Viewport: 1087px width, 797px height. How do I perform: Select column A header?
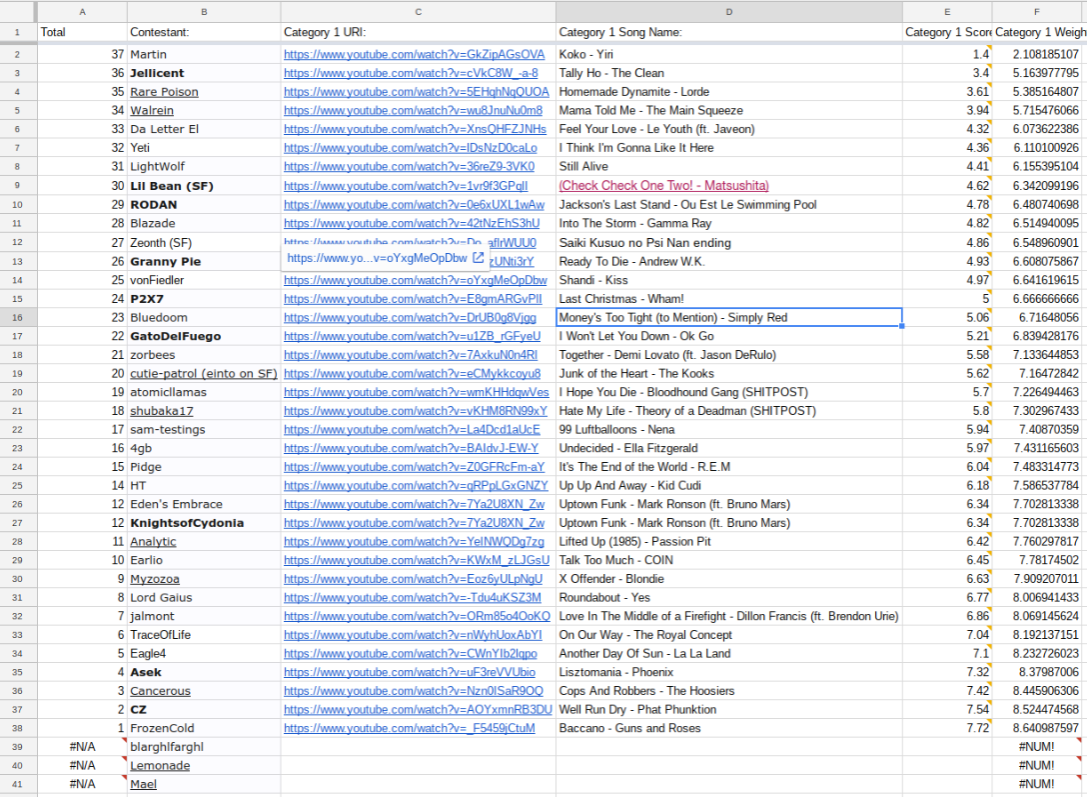pos(82,12)
